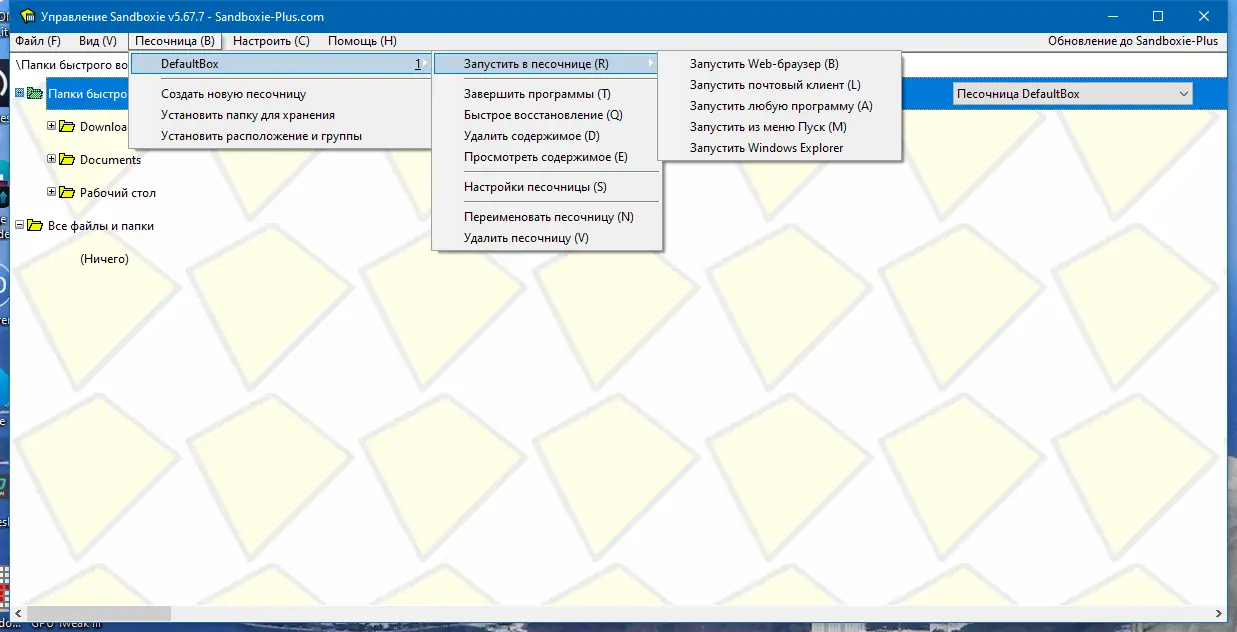Select the Все файлы и папки item
Screen dimensions: 1237x632
tap(101, 226)
